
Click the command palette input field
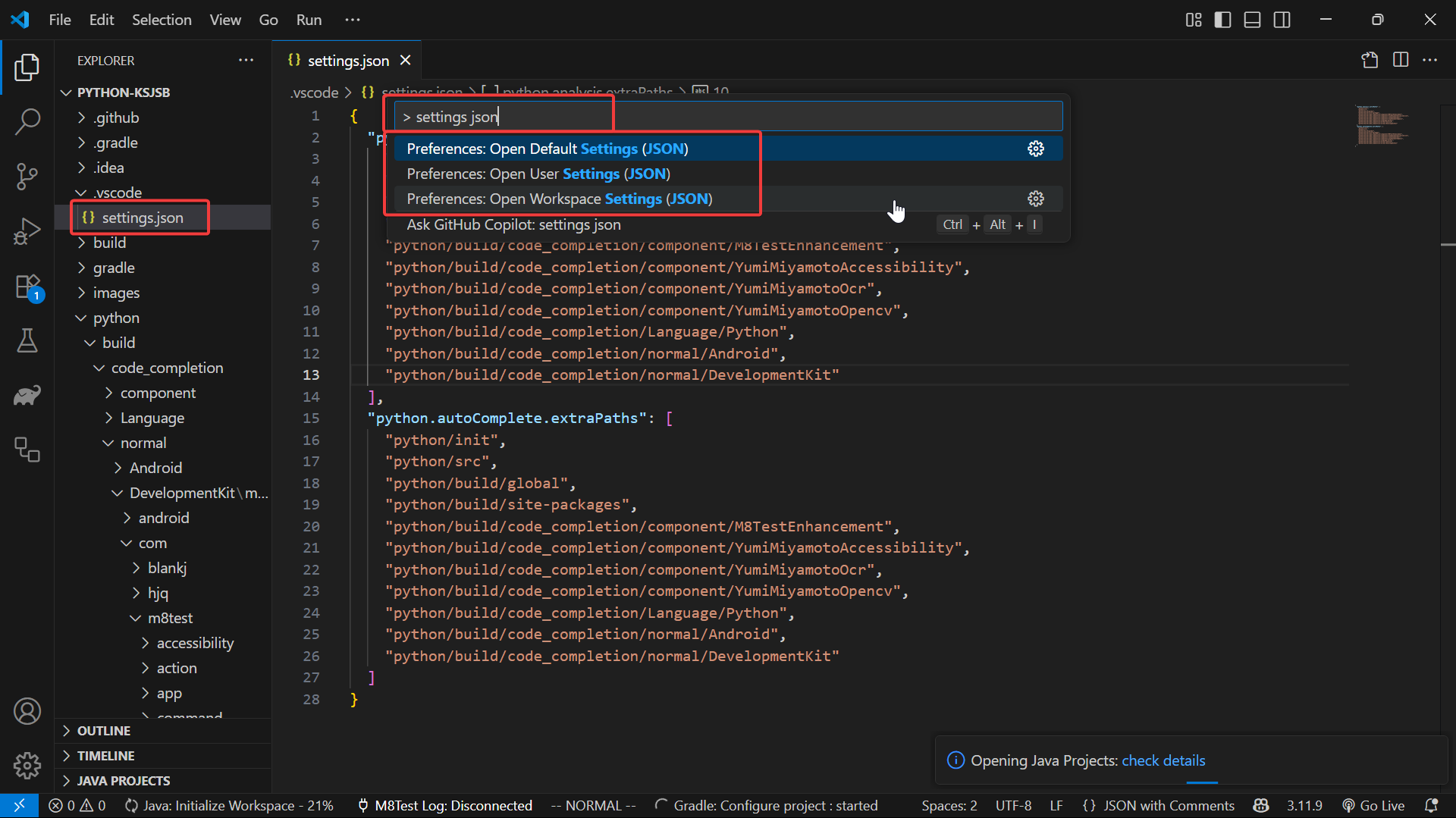pyautogui.click(x=728, y=117)
